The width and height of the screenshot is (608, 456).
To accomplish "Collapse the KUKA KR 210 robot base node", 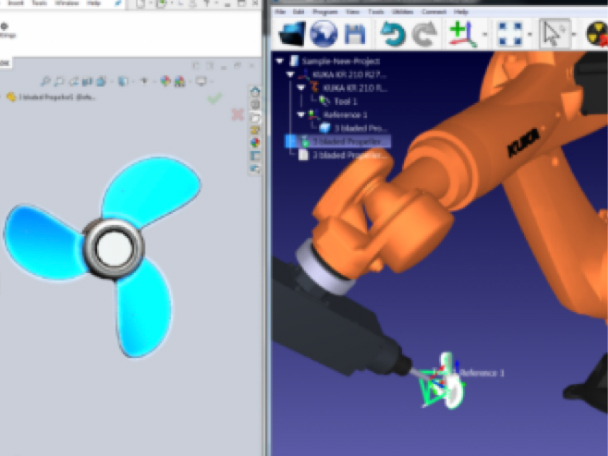I will (x=290, y=74).
